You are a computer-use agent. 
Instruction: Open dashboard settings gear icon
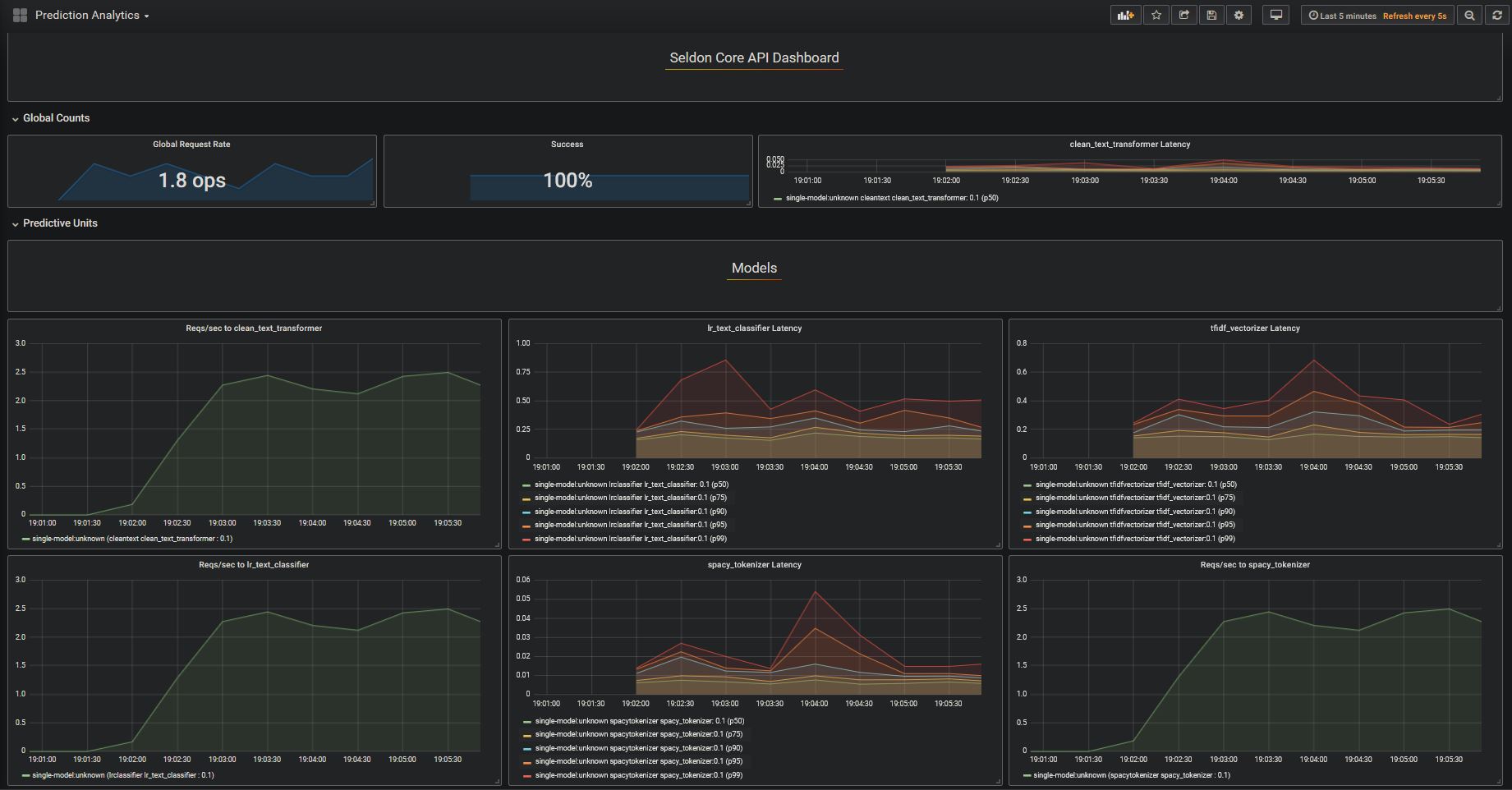click(1239, 15)
